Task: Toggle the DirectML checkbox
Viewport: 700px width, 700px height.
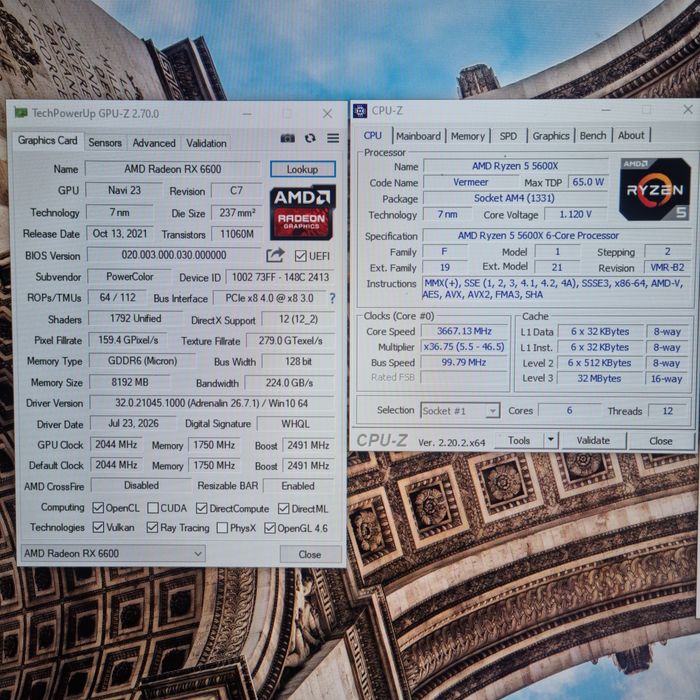Action: point(283,508)
